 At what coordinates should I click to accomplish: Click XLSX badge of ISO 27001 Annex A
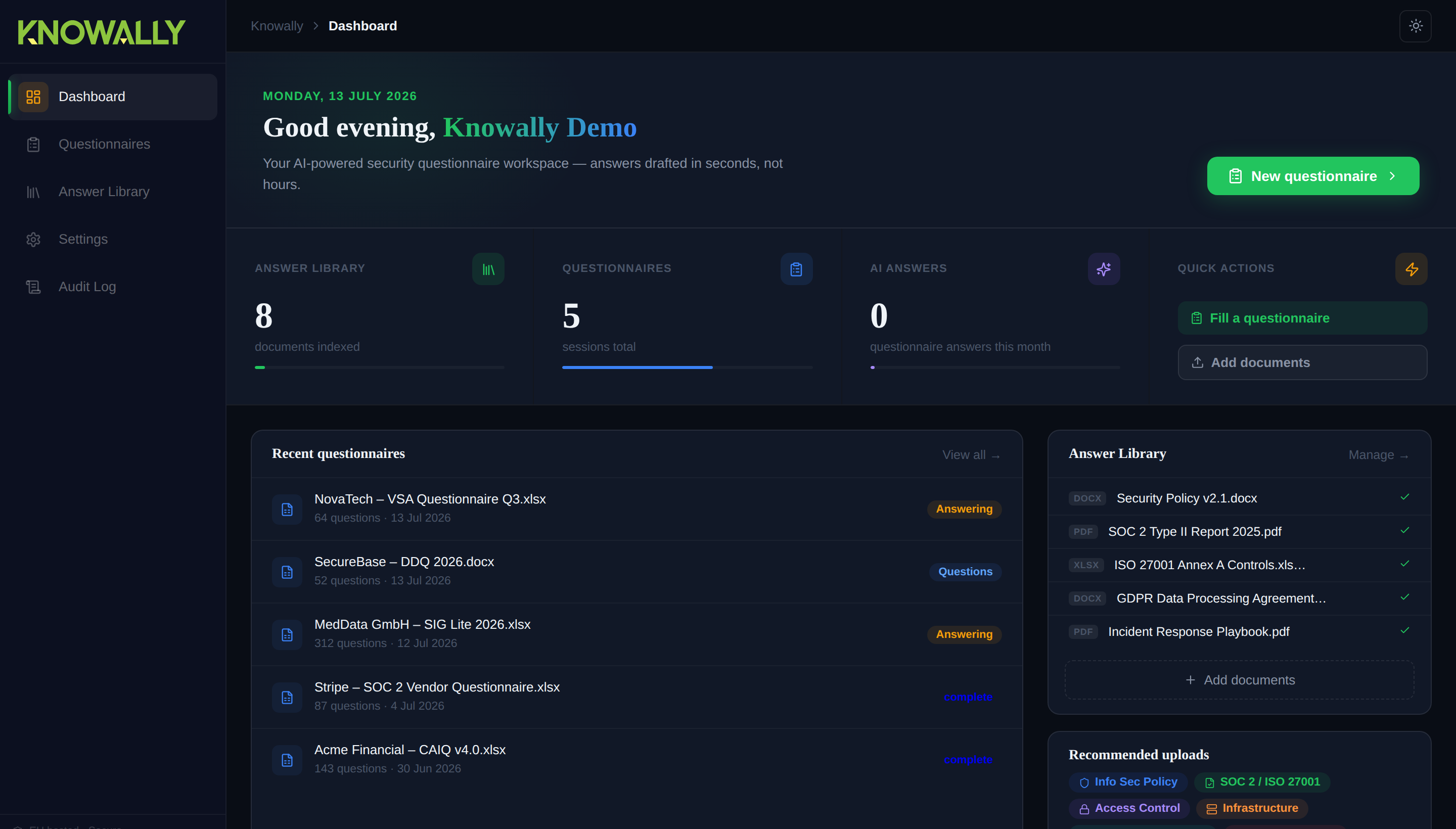click(1086, 565)
